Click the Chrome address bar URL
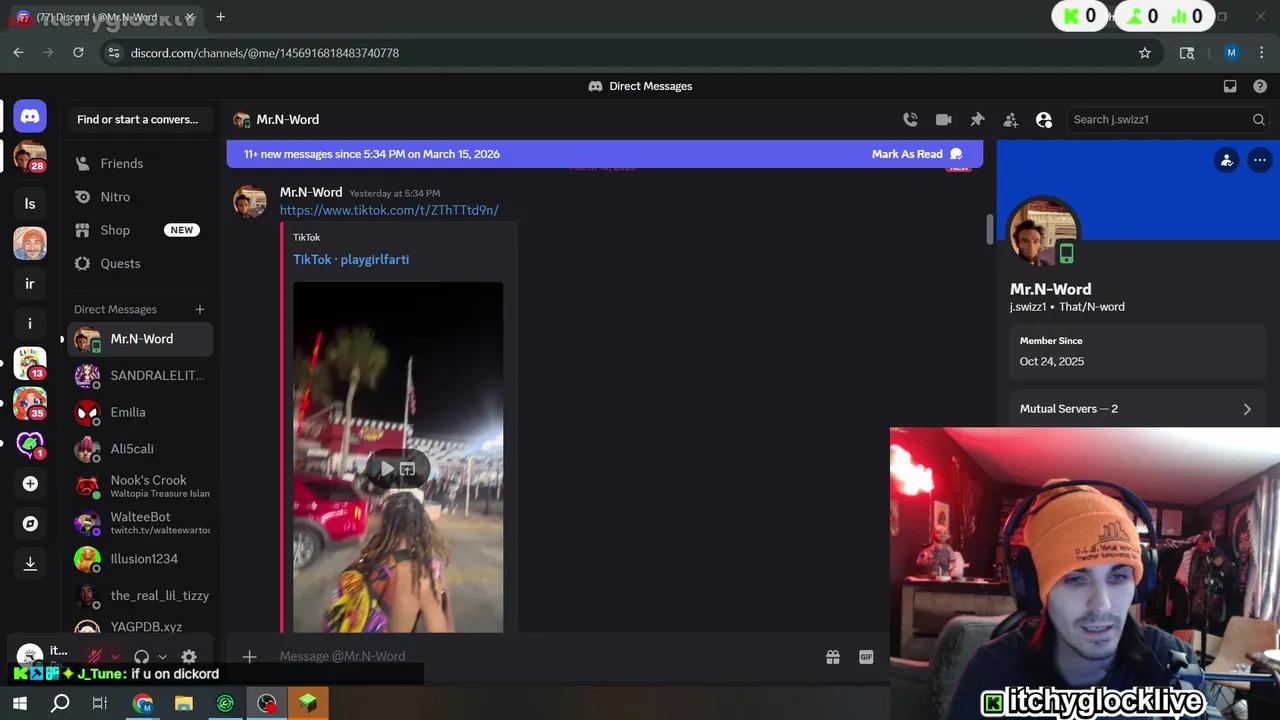1280x720 pixels. (x=265, y=53)
